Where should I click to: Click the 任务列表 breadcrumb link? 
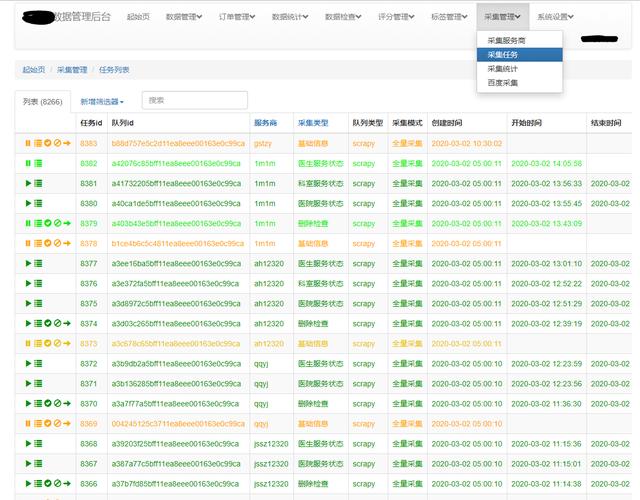tap(114, 70)
